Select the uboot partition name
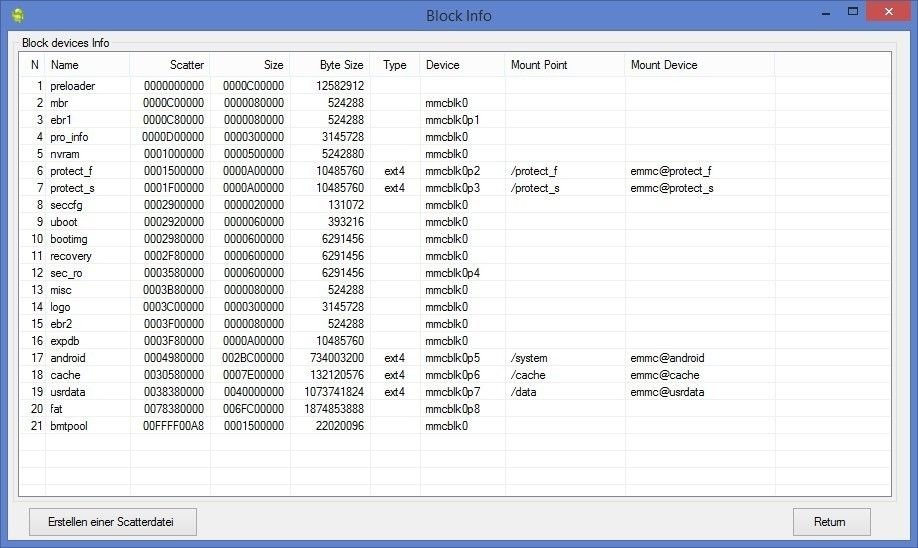 [x=64, y=222]
